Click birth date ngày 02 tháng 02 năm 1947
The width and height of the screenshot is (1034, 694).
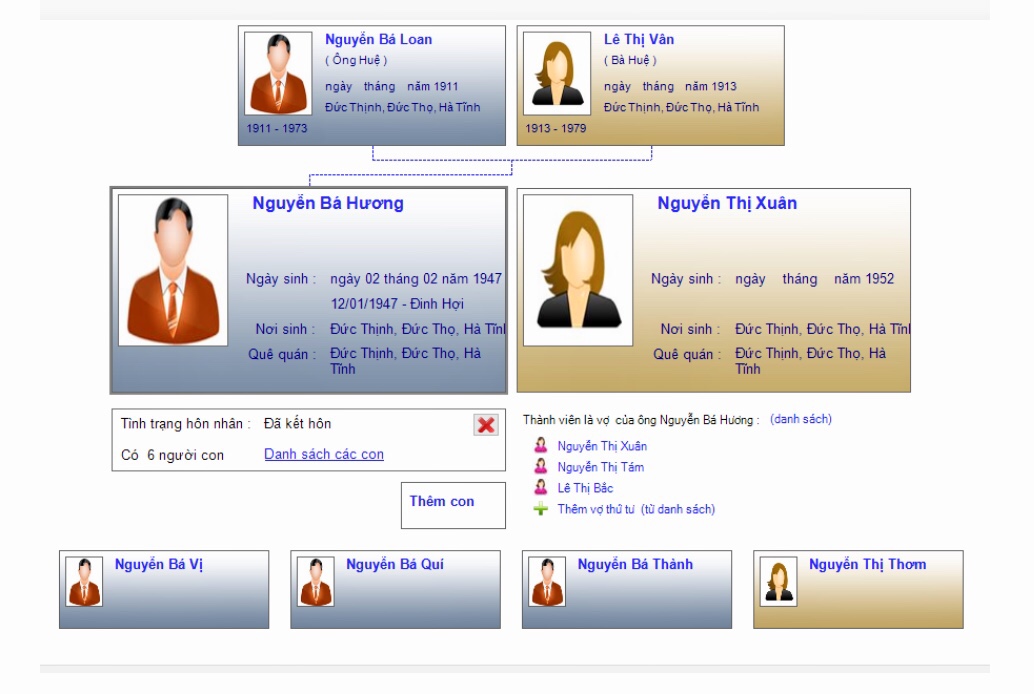(416, 279)
